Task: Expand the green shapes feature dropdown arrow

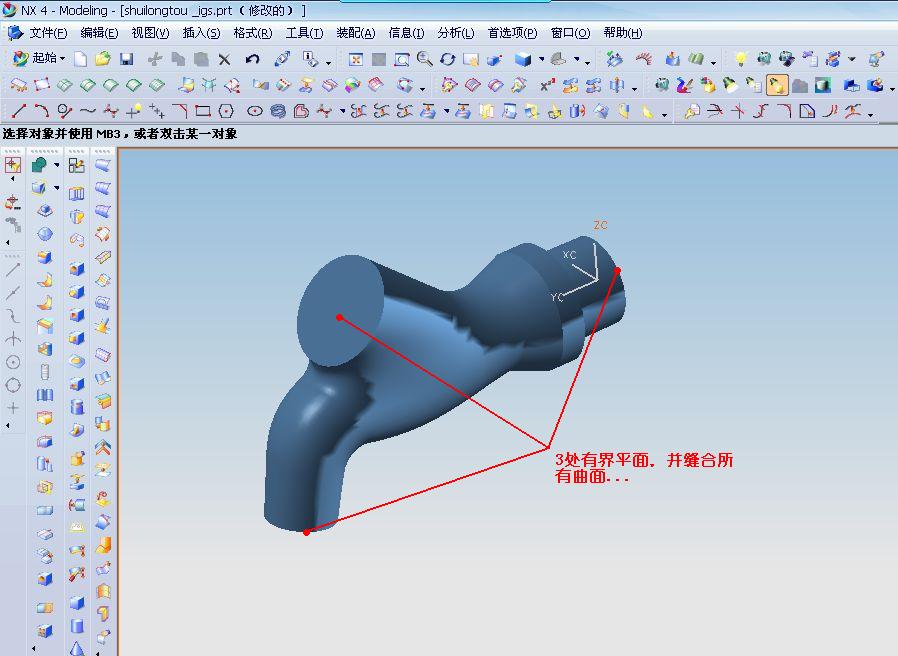Action: [57, 165]
